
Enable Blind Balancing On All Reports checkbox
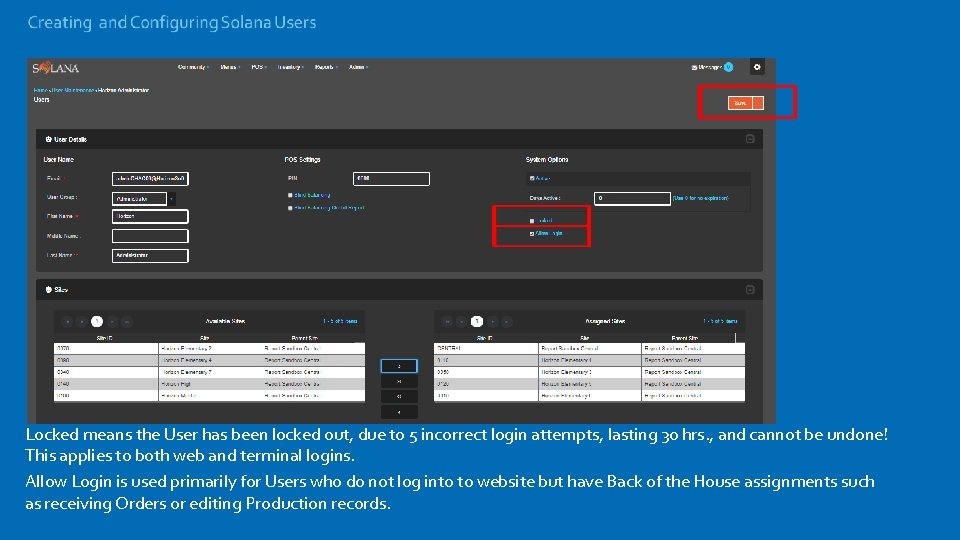click(290, 208)
